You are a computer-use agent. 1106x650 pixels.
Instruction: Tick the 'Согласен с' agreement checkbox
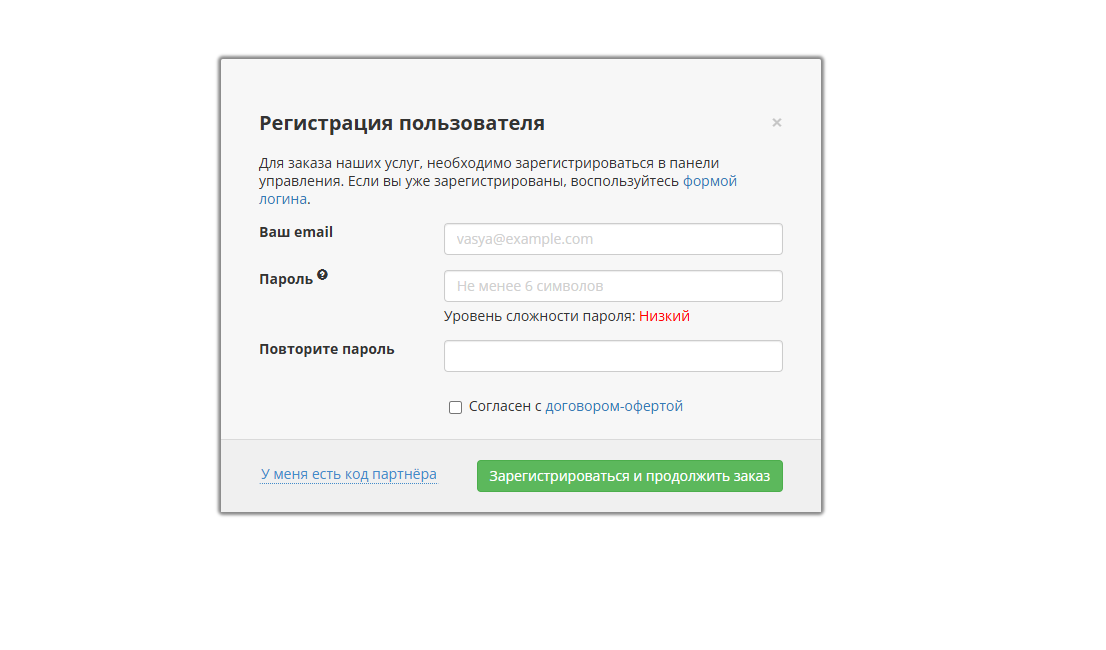coord(455,407)
